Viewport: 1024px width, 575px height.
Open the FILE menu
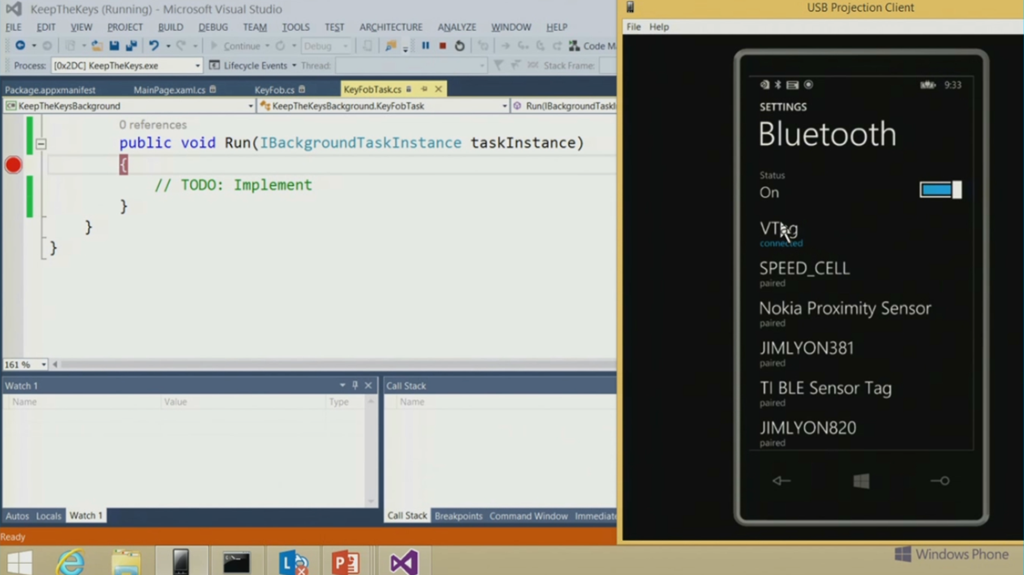pyautogui.click(x=13, y=27)
